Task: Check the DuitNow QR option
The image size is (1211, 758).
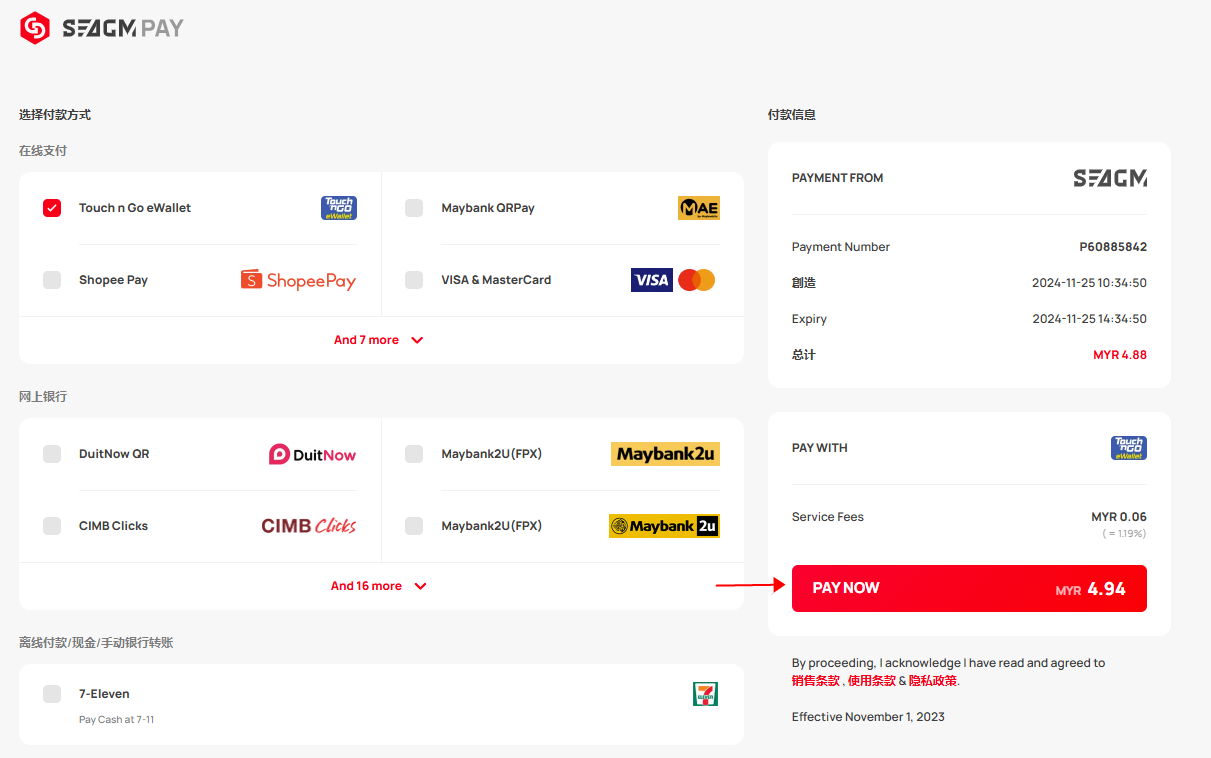Action: [x=52, y=454]
